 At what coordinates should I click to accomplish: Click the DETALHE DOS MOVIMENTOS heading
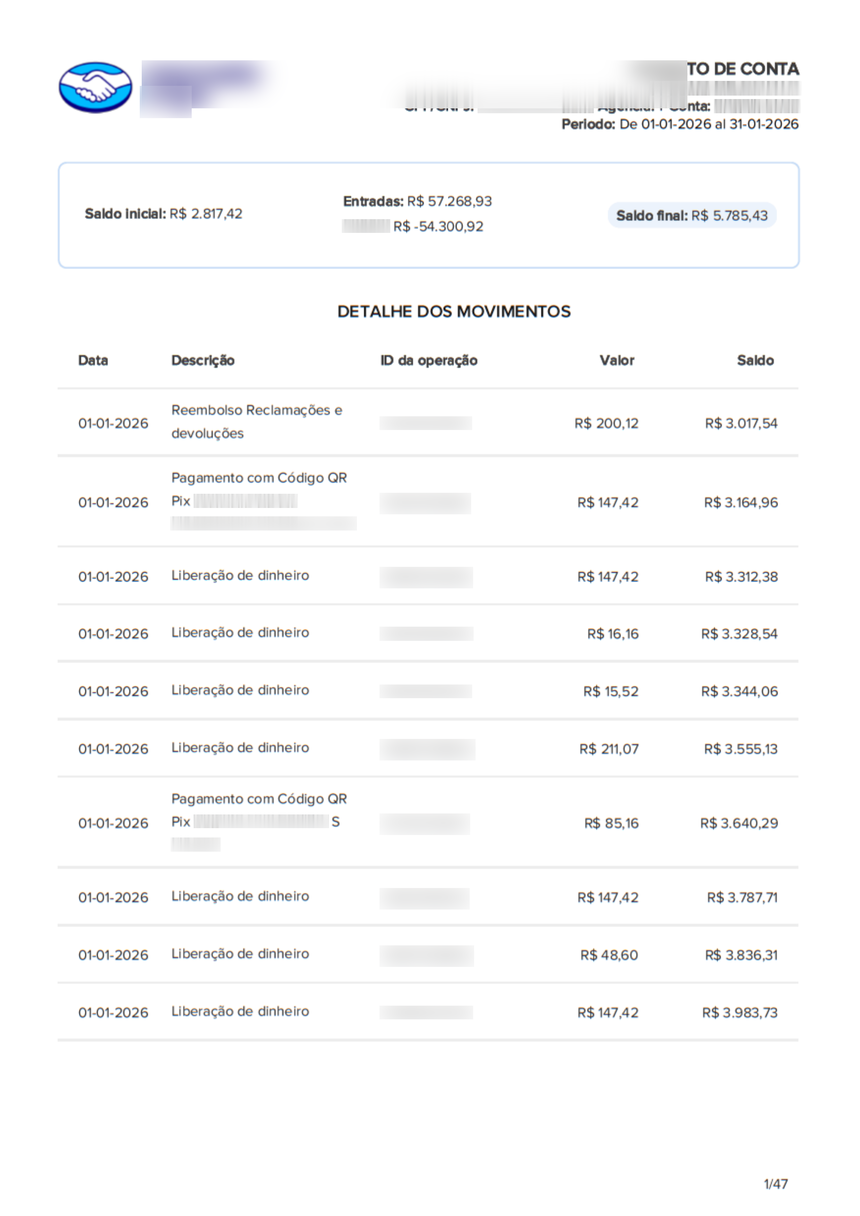pyautogui.click(x=454, y=312)
